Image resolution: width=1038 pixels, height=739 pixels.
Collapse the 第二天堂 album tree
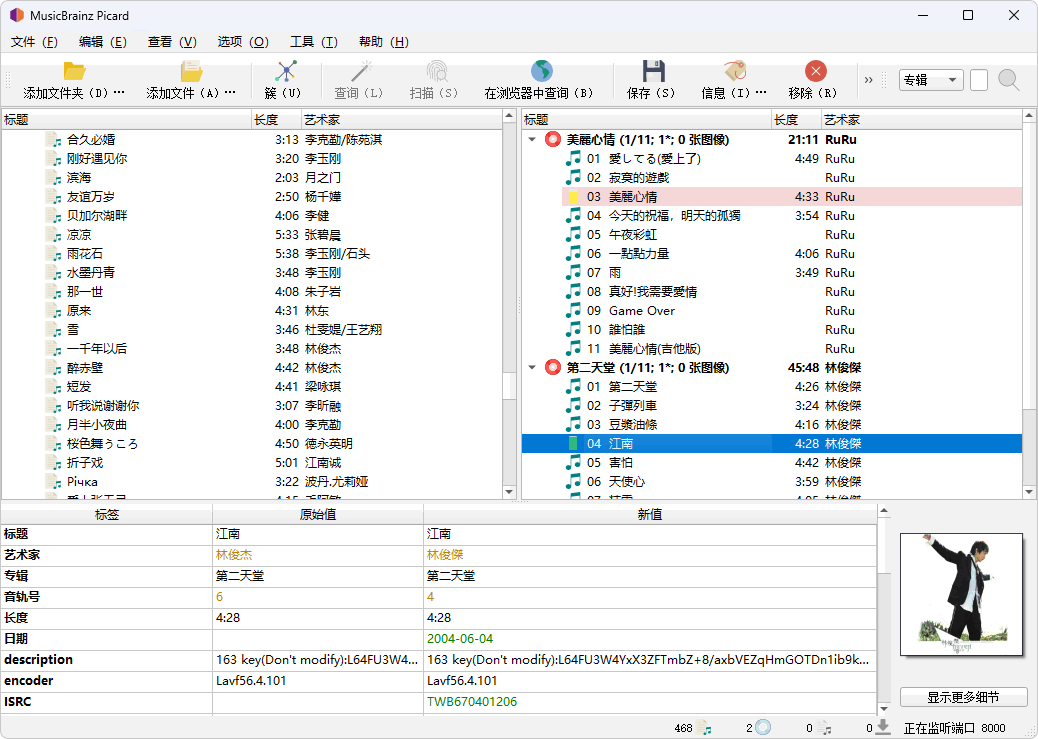tap(532, 368)
